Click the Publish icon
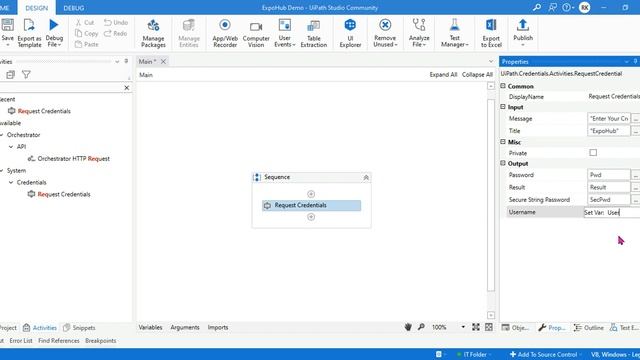640x360 pixels. tap(523, 25)
